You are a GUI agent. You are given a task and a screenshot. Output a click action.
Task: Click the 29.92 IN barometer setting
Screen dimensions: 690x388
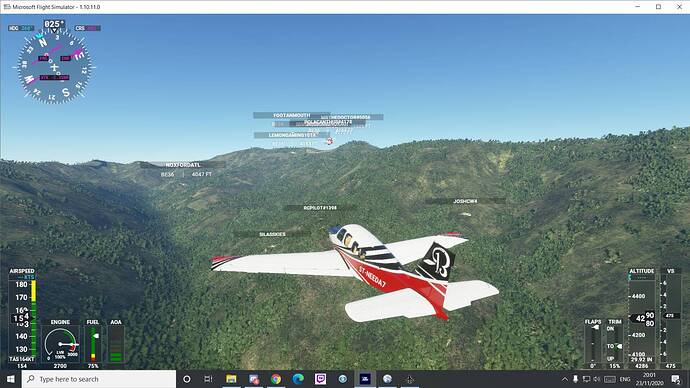tap(642, 359)
